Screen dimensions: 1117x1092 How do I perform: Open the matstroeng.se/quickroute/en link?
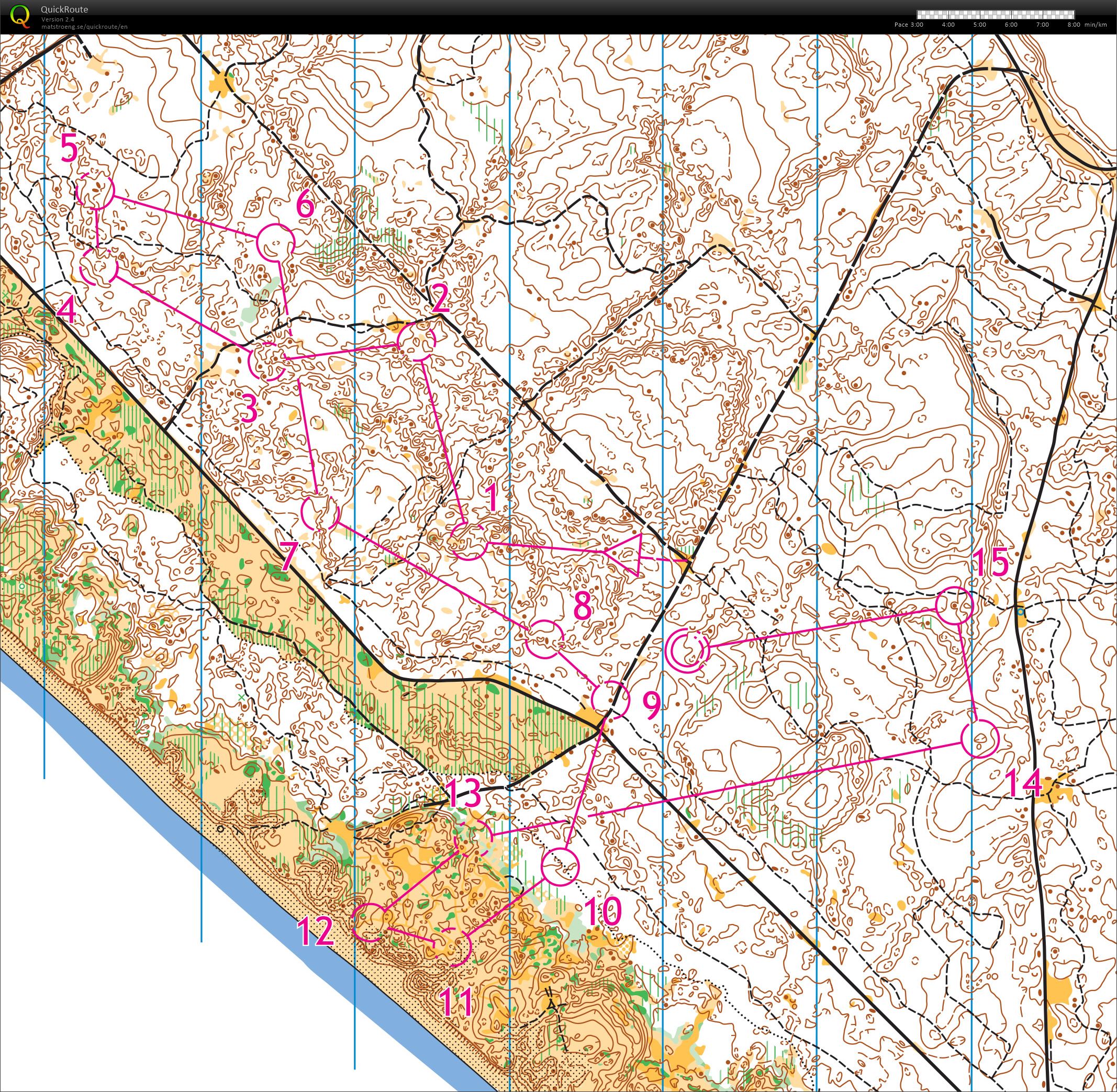(84, 26)
